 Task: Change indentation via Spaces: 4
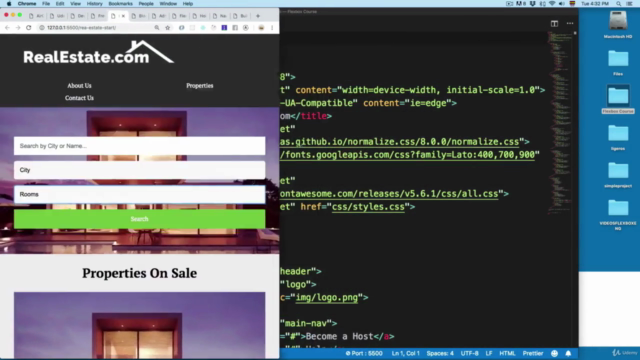point(440,353)
